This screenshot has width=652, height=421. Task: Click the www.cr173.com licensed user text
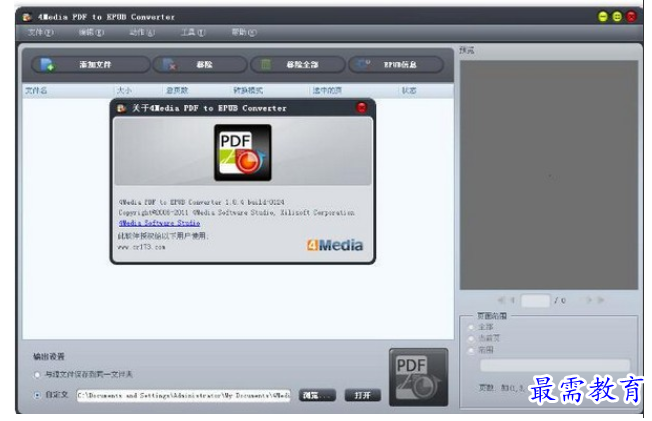pos(141,247)
